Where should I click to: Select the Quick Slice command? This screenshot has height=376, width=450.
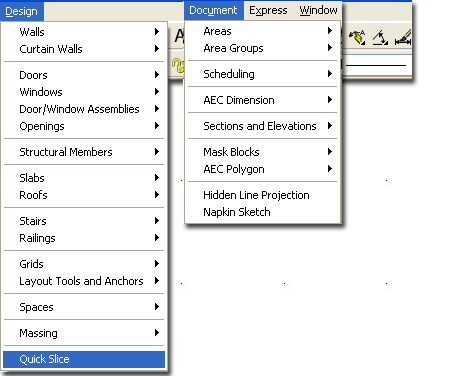84,359
